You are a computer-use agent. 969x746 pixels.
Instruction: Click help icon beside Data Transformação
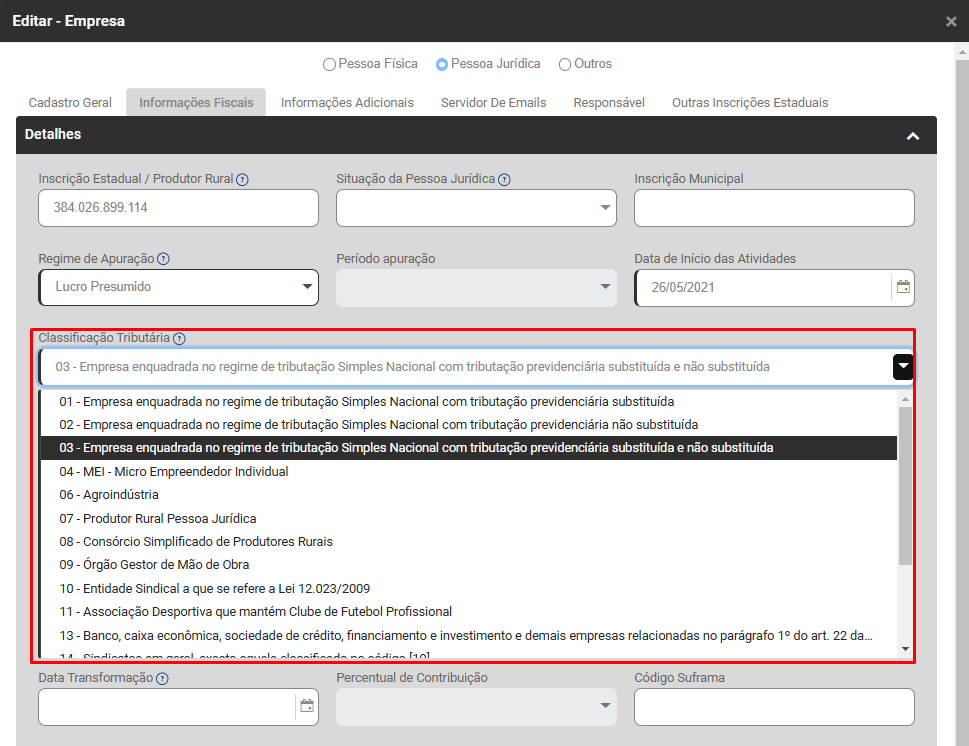click(x=162, y=678)
